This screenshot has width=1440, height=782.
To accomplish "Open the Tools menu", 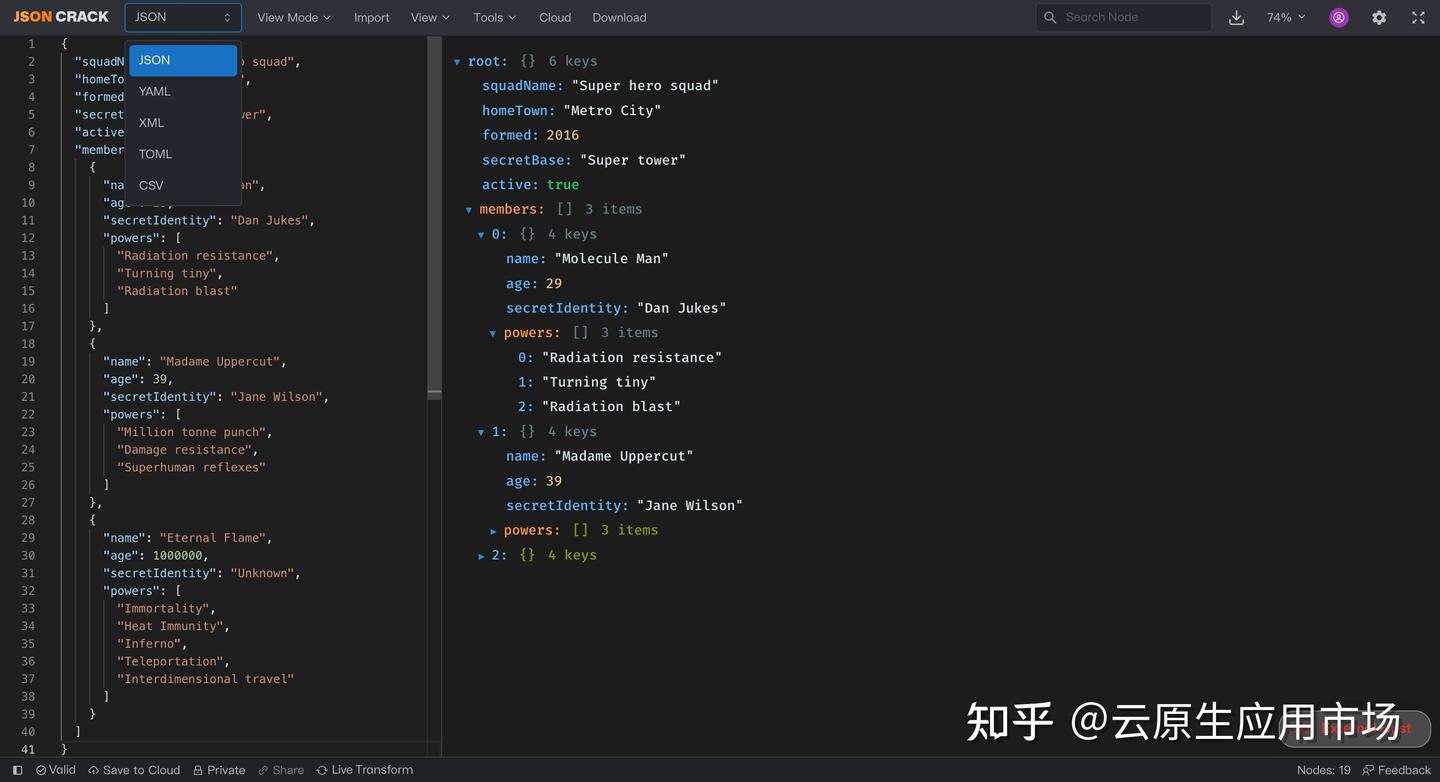I will (493, 17).
